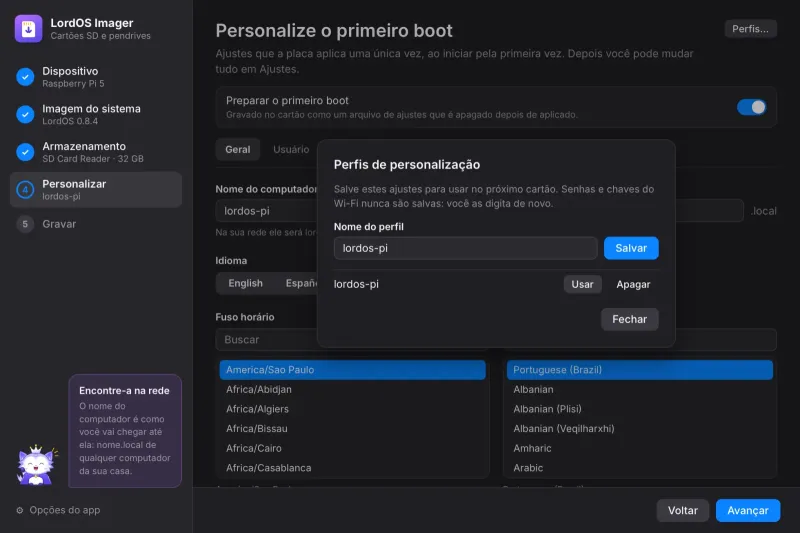The image size is (800, 533).
Task: Click the Armazenamento step checkmark icon
Action: click(x=25, y=152)
